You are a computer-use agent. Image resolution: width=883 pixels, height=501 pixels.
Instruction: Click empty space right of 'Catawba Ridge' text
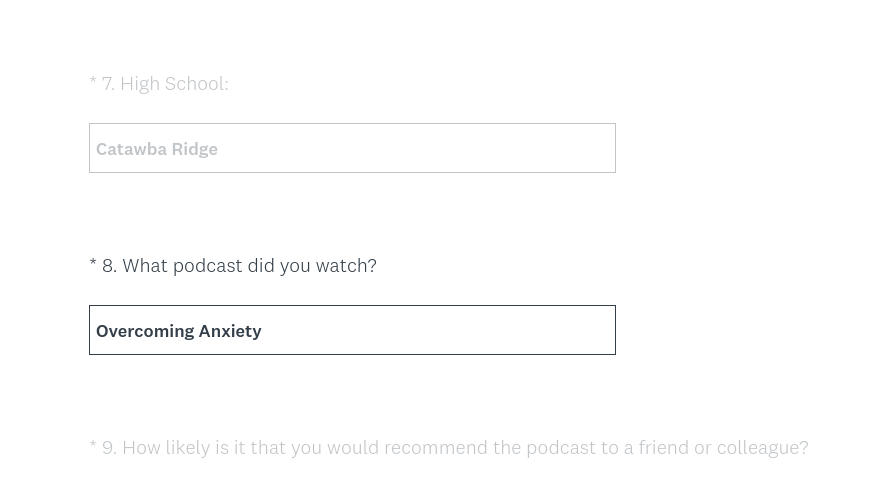click(420, 148)
